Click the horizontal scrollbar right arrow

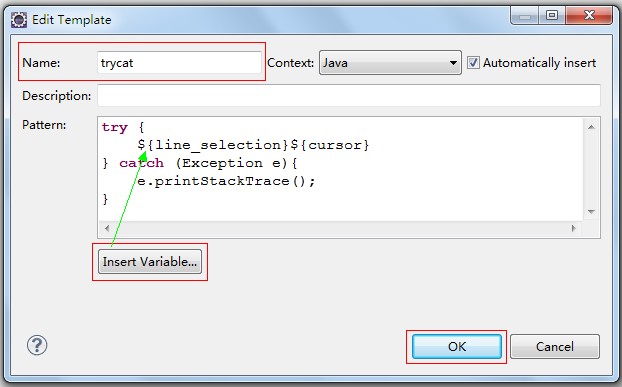tap(573, 228)
